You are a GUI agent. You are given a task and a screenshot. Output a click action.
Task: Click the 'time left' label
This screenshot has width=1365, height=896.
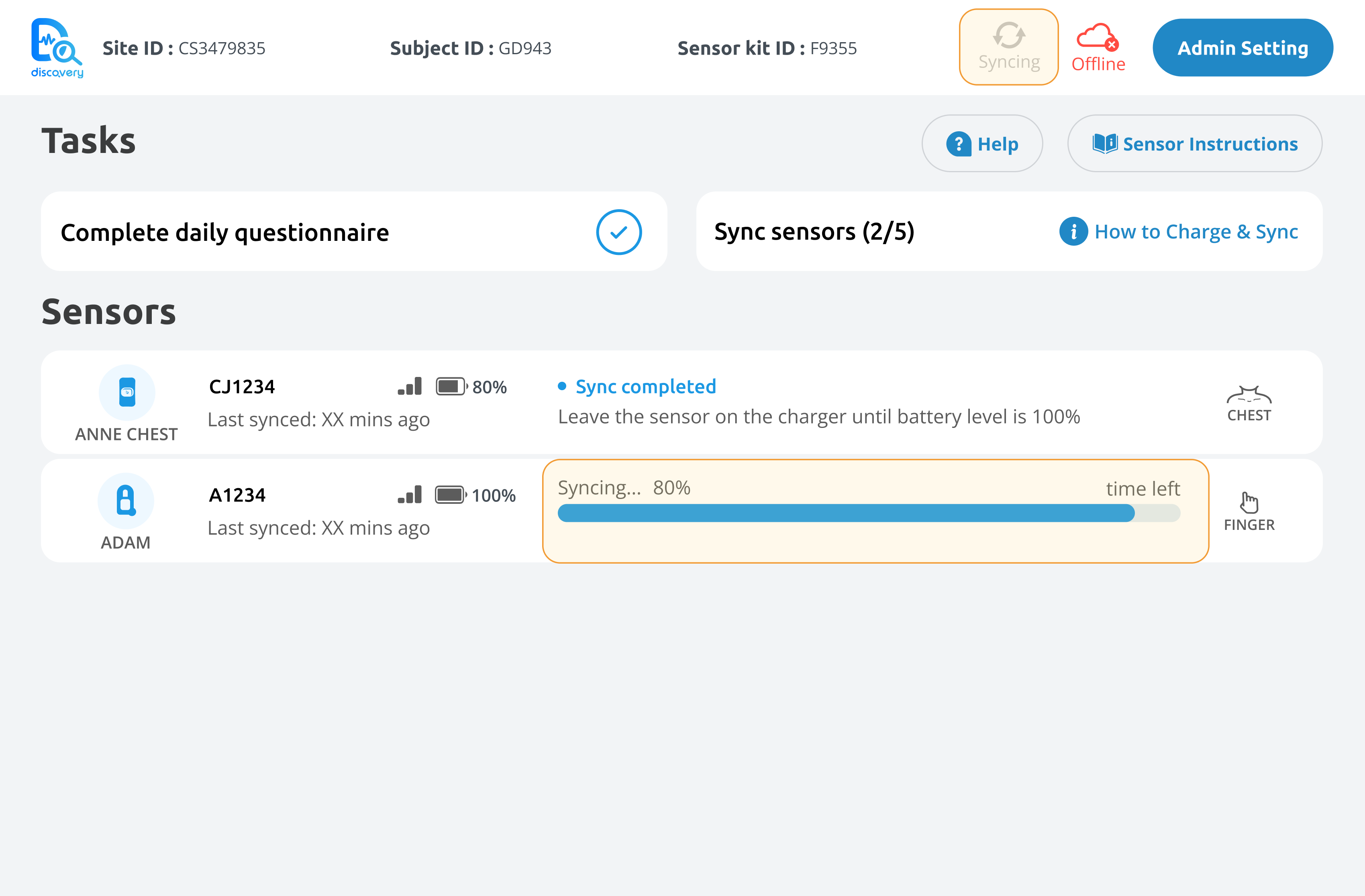click(1143, 489)
